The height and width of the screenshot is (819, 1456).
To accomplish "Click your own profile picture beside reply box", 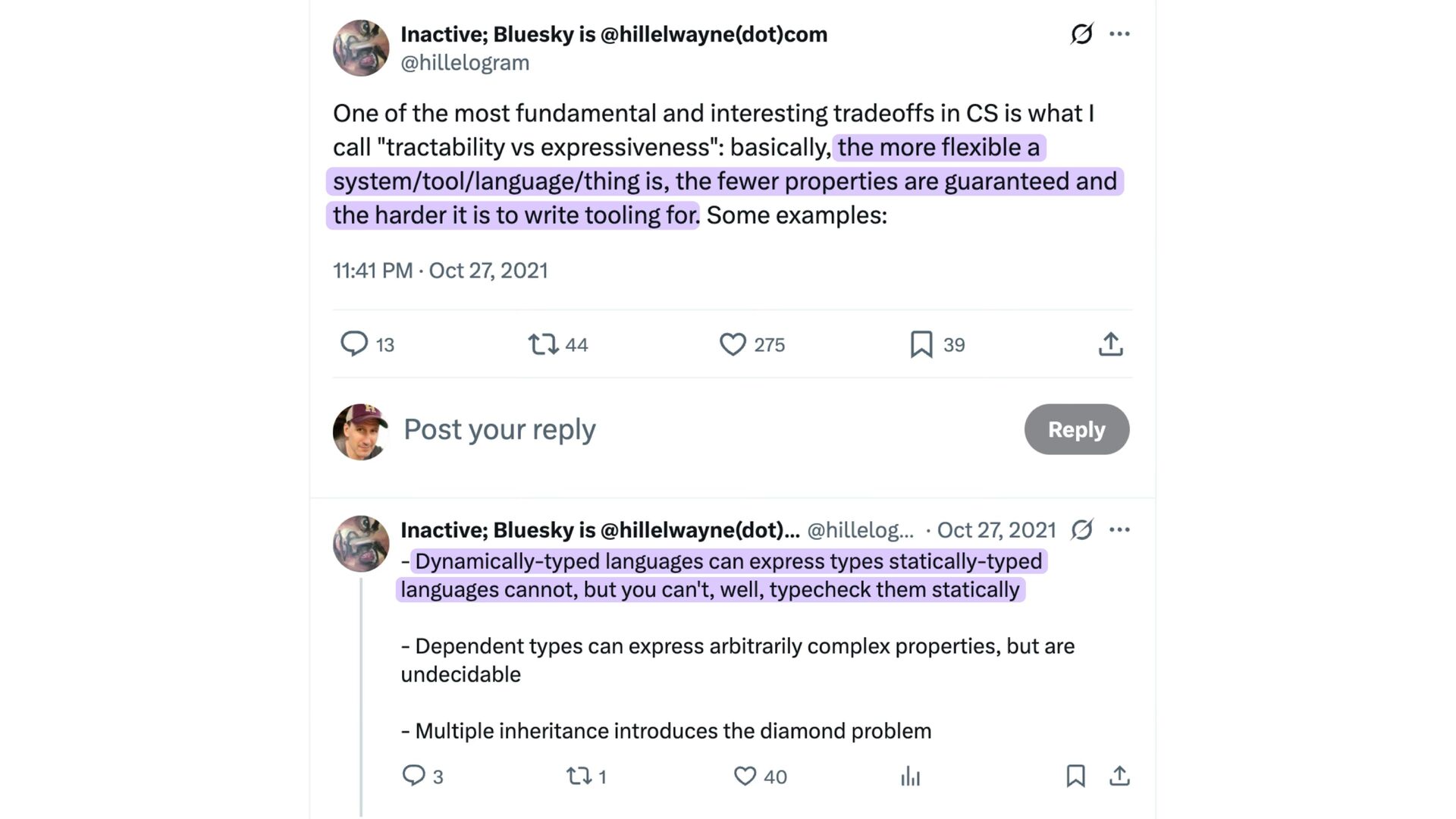I will tap(361, 431).
